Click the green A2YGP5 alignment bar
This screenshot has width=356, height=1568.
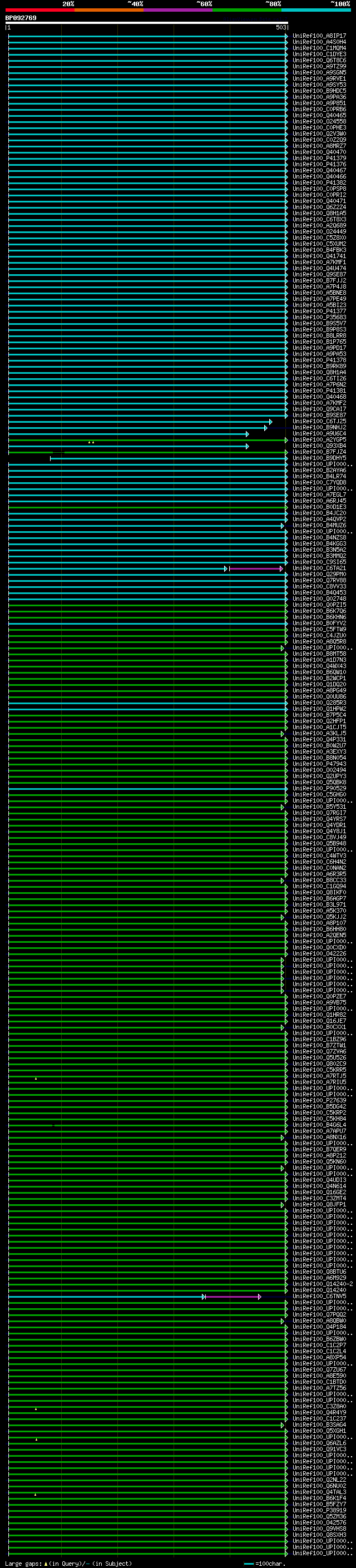(147, 439)
